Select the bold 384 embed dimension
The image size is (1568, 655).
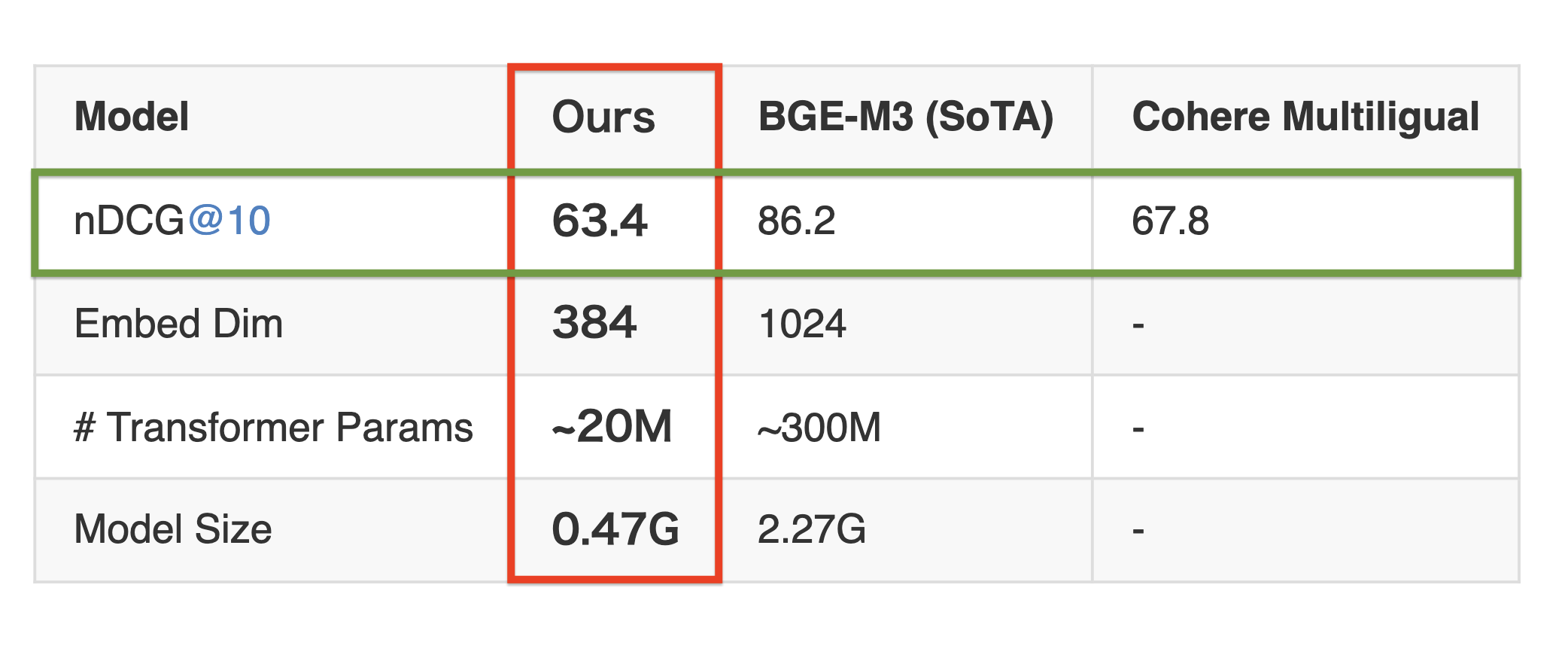pyautogui.click(x=594, y=323)
